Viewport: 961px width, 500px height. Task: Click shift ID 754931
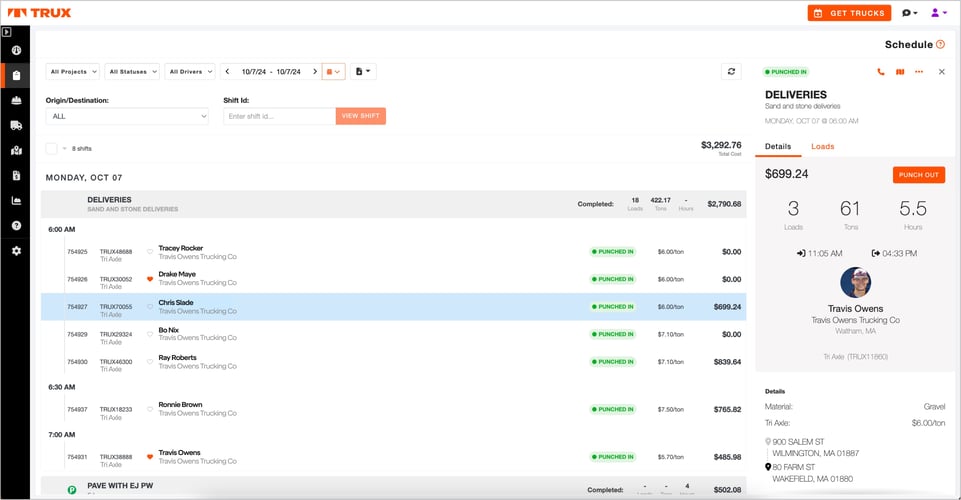[77, 456]
